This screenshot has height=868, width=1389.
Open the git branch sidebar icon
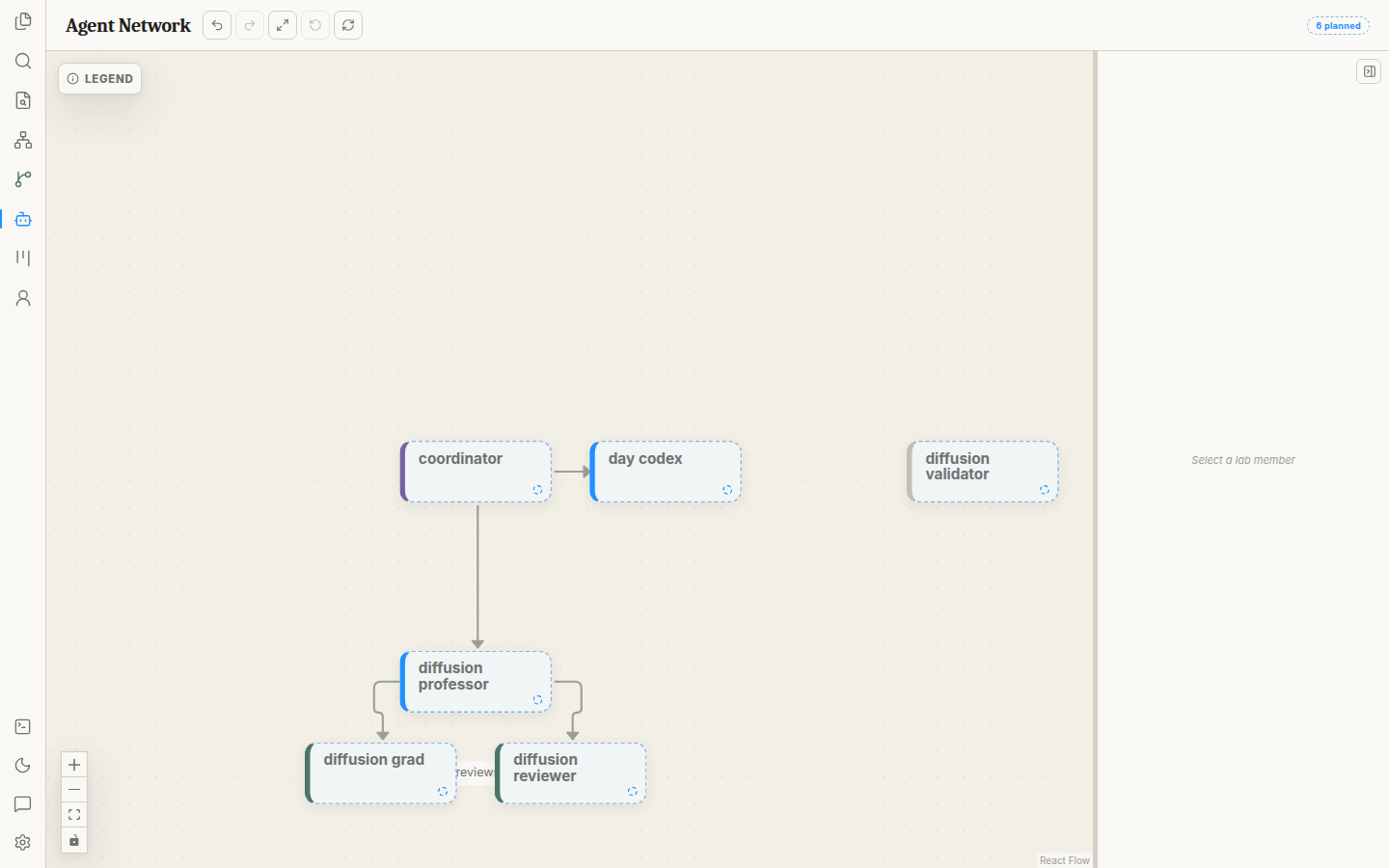pos(23,179)
